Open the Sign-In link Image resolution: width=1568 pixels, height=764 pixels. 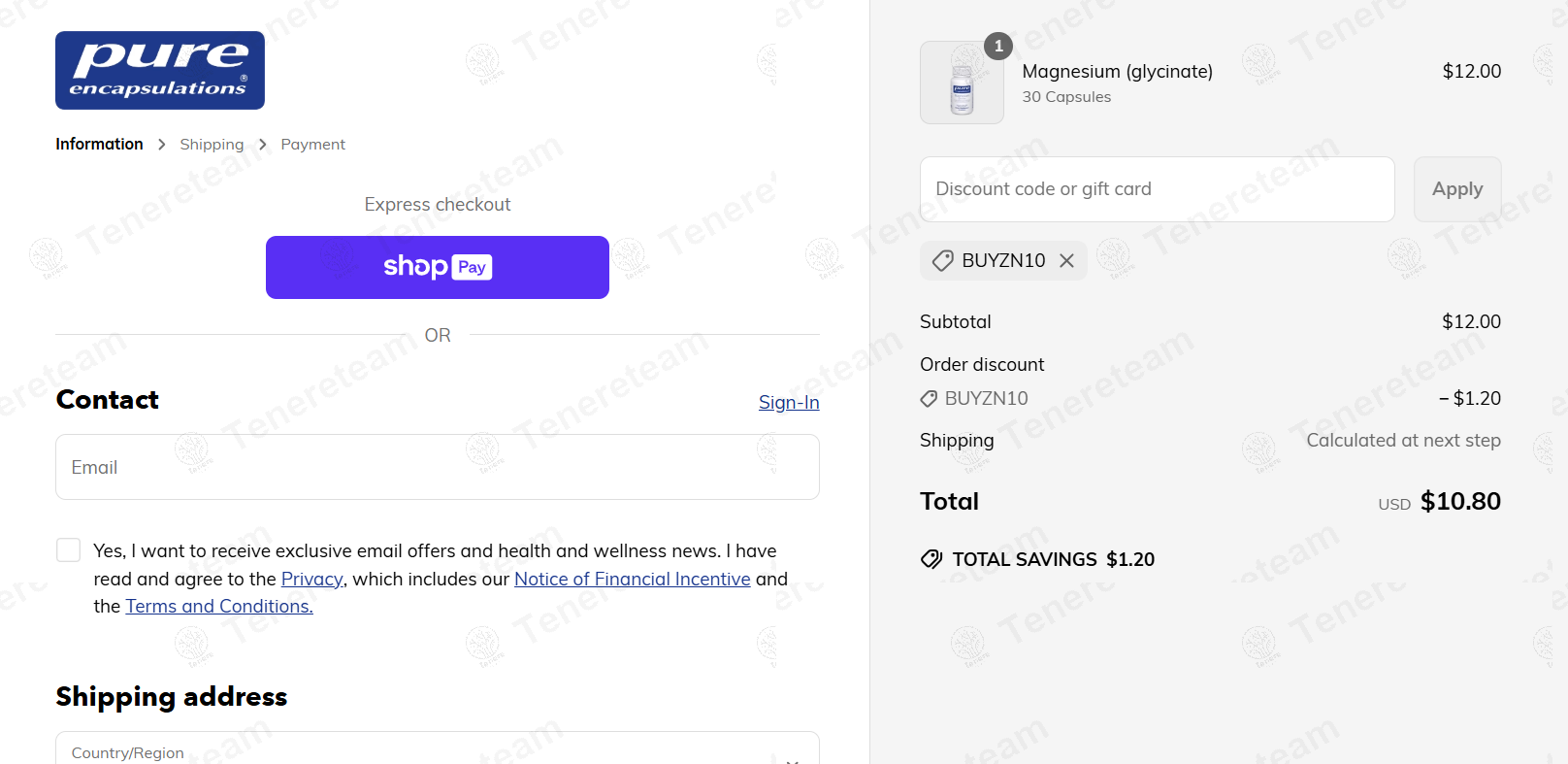coord(788,402)
